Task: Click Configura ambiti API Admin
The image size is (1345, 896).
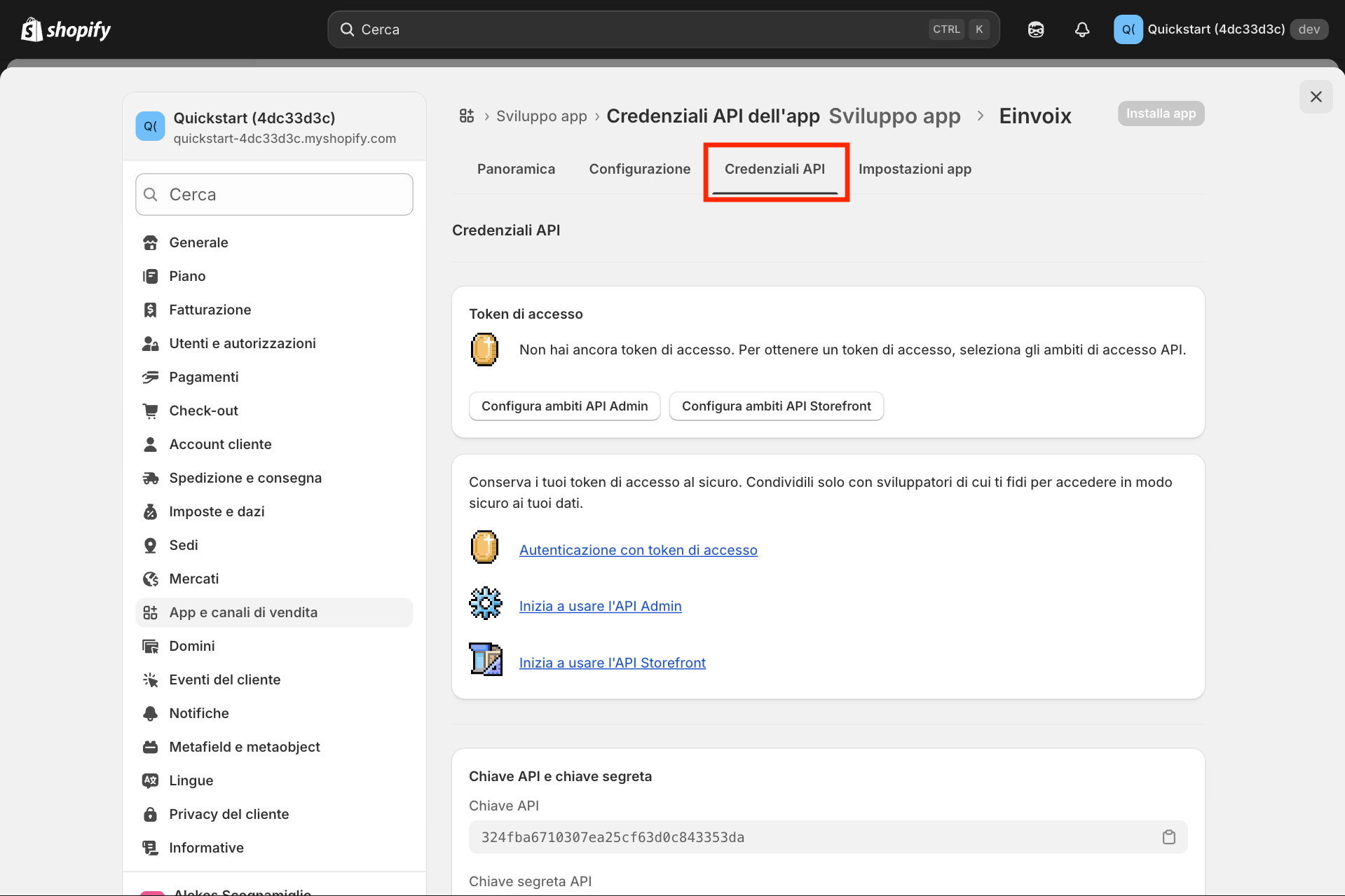Action: coord(564,406)
